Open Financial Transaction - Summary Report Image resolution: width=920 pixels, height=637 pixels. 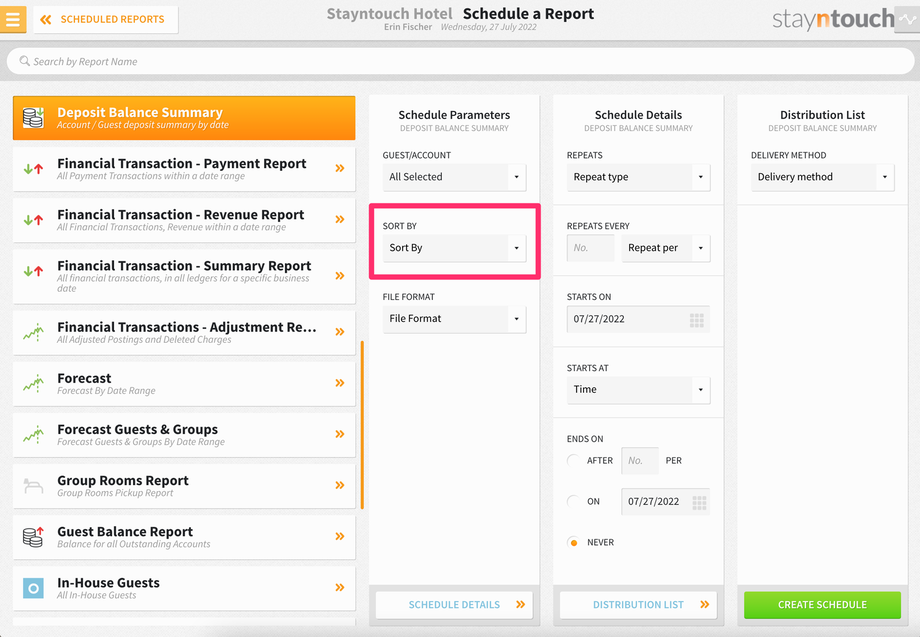[184, 276]
